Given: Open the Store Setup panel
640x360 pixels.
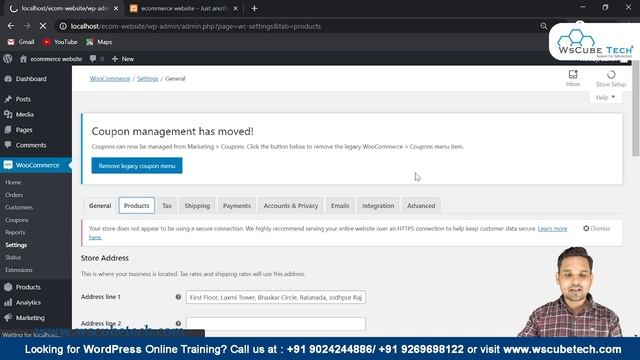Looking at the screenshot, I should point(611,78).
